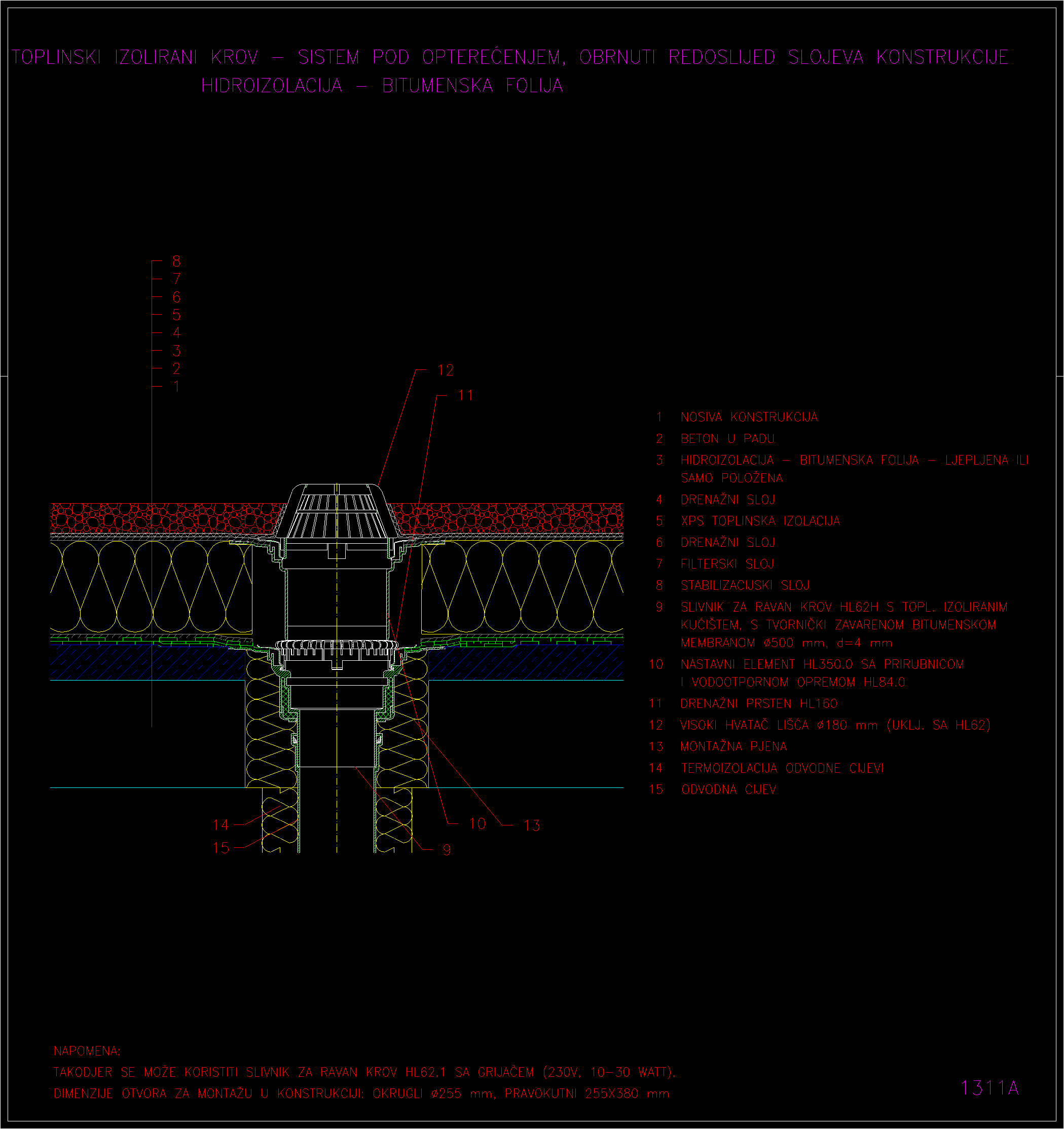The width and height of the screenshot is (1064, 1129).
Task: Select callout number 9 near the pipe
Action: coord(447,850)
